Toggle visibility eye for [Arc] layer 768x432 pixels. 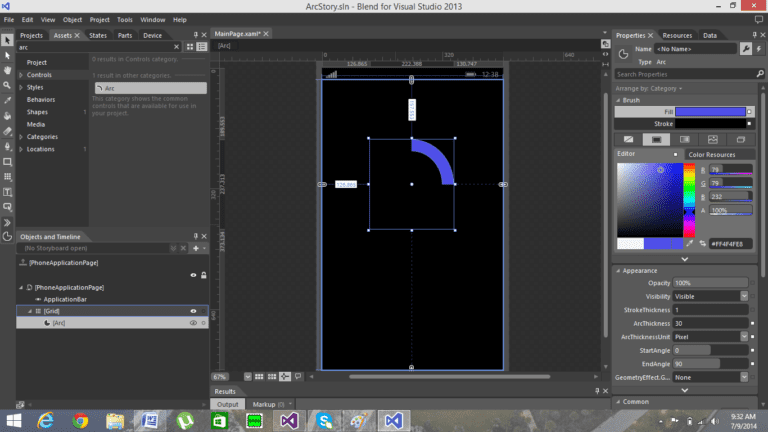point(194,323)
